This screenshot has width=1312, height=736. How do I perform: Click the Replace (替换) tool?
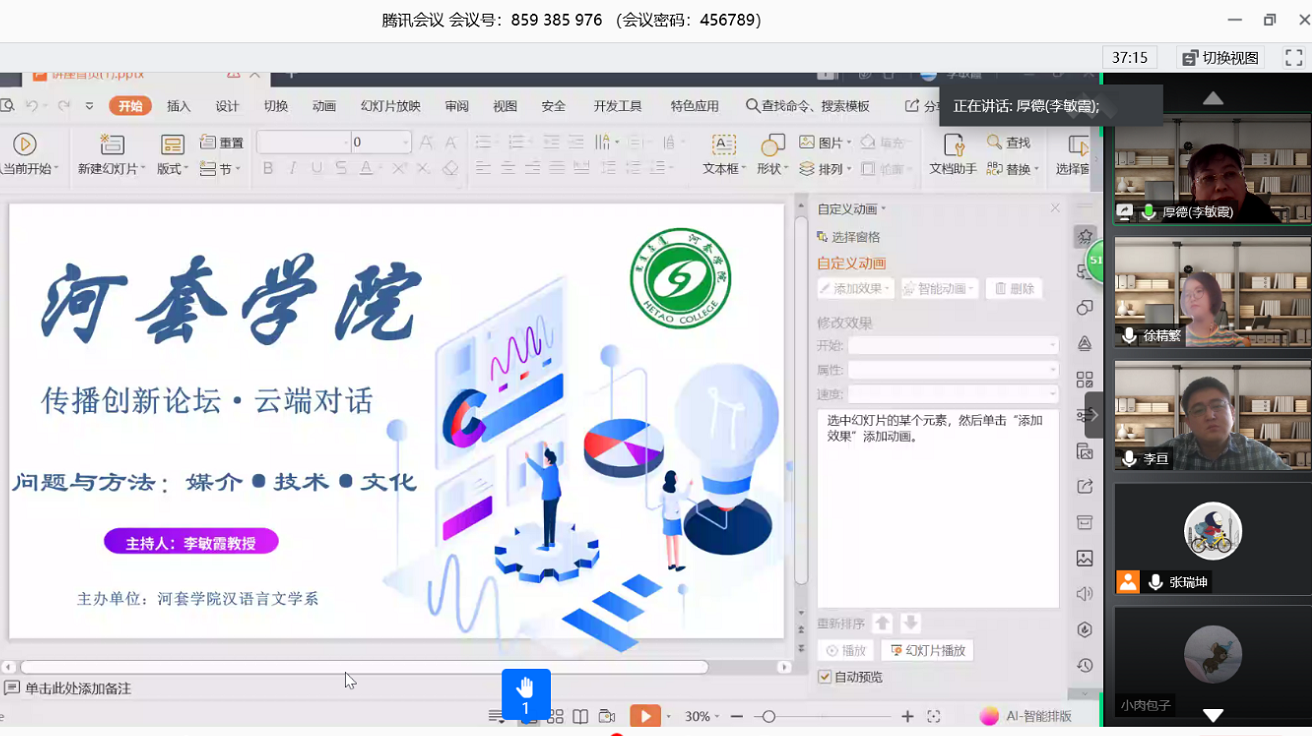tap(1012, 169)
